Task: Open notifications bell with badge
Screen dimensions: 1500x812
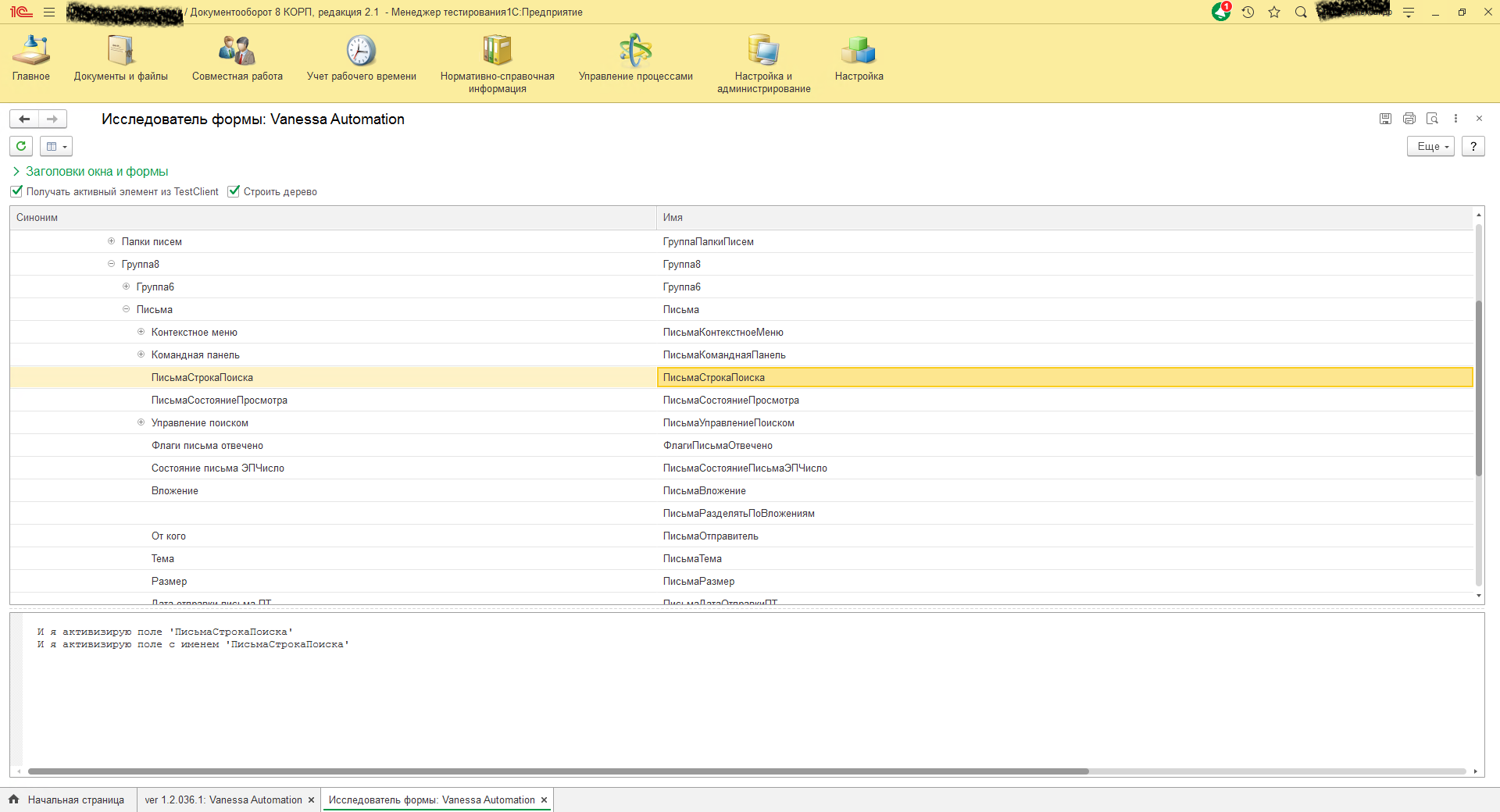Action: pos(1221,12)
